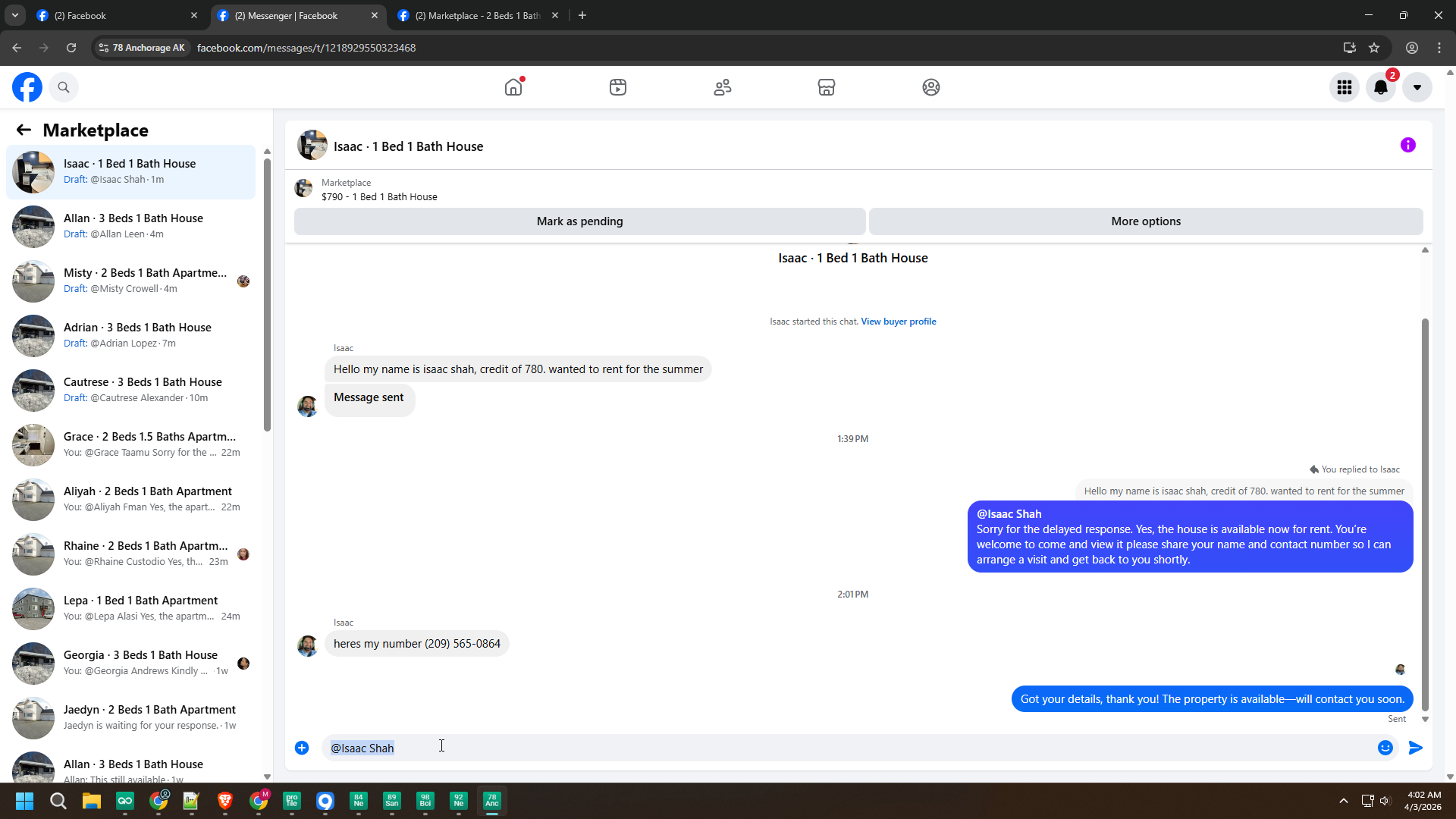
Task: Open Cautrese 3 Beds 1 Bath House chat
Action: click(131, 391)
